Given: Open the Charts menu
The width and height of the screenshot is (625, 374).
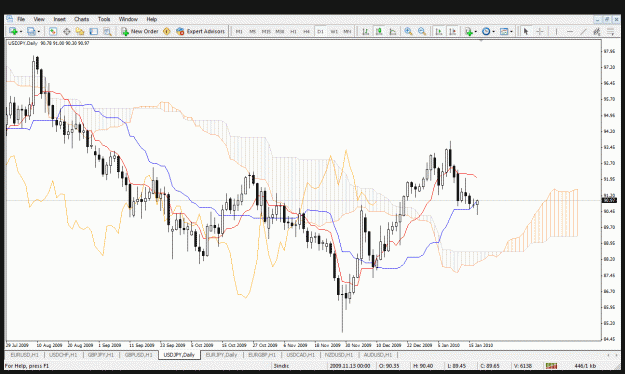Looking at the screenshot, I should click(x=81, y=19).
